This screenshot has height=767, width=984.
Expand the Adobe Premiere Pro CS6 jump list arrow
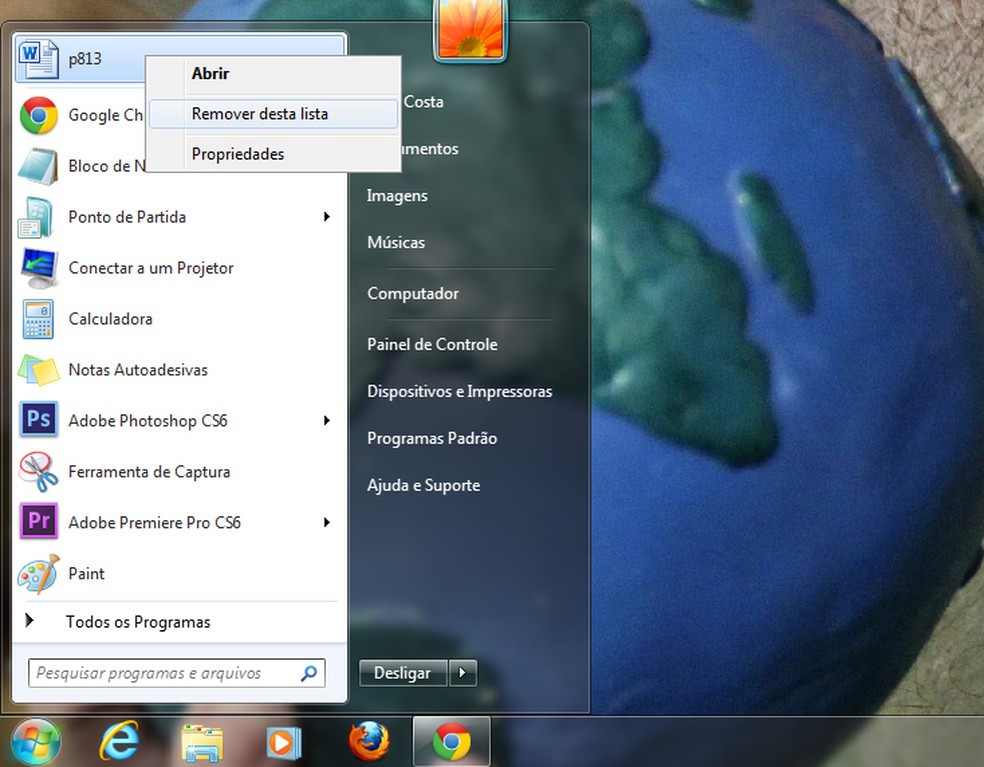[x=326, y=522]
